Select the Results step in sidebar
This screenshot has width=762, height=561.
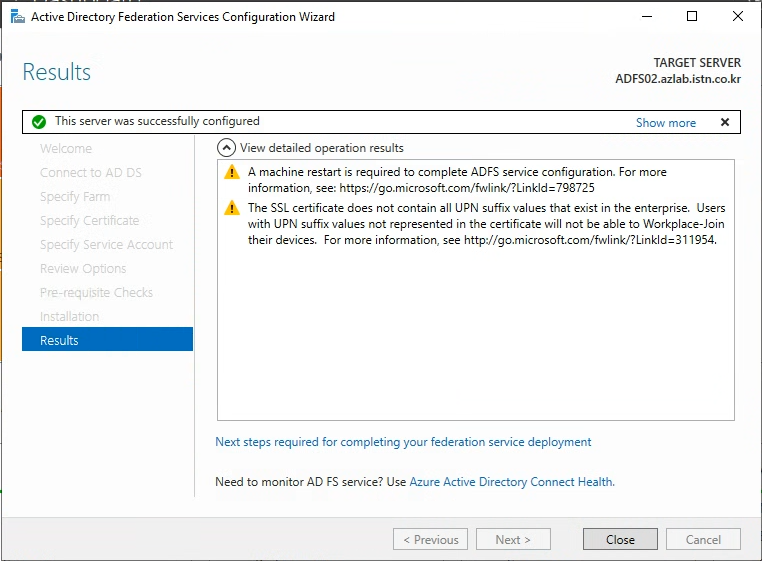[107, 339]
